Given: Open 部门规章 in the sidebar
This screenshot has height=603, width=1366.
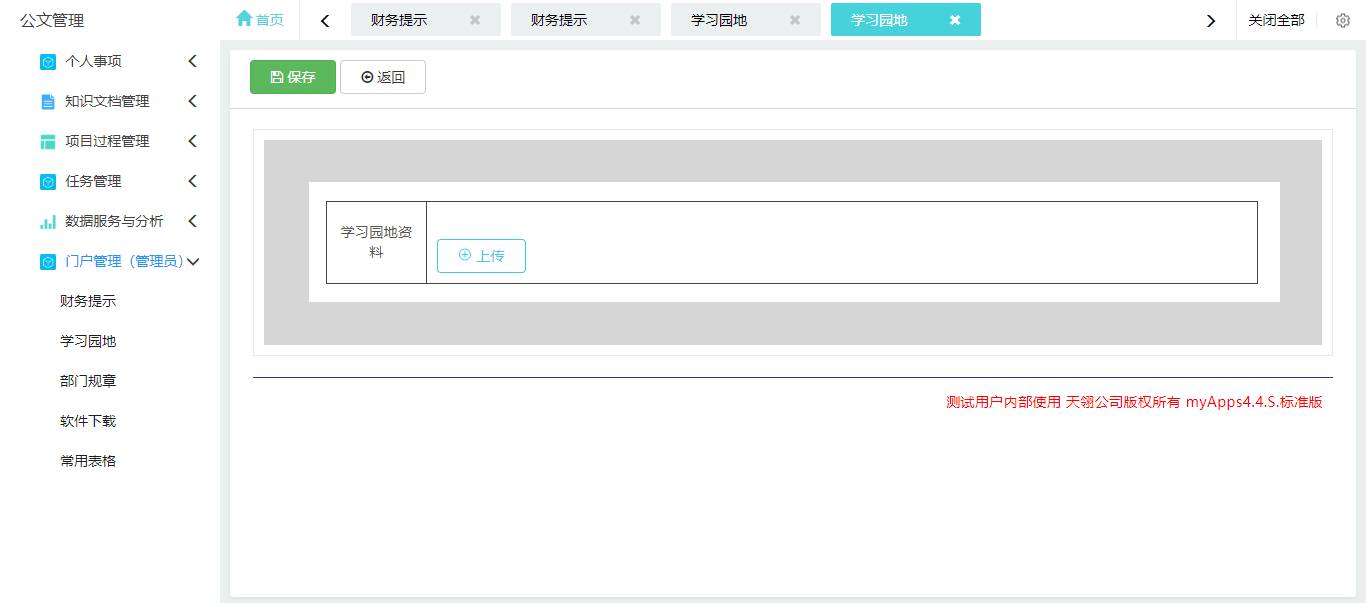Looking at the screenshot, I should (88, 381).
